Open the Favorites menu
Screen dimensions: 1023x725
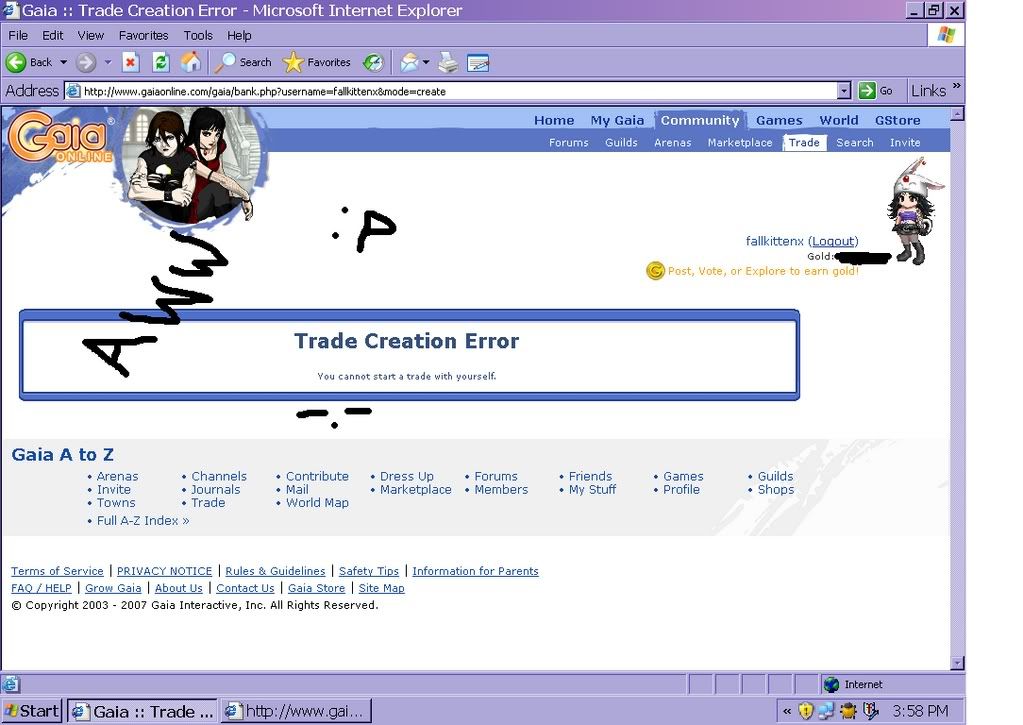coord(144,35)
